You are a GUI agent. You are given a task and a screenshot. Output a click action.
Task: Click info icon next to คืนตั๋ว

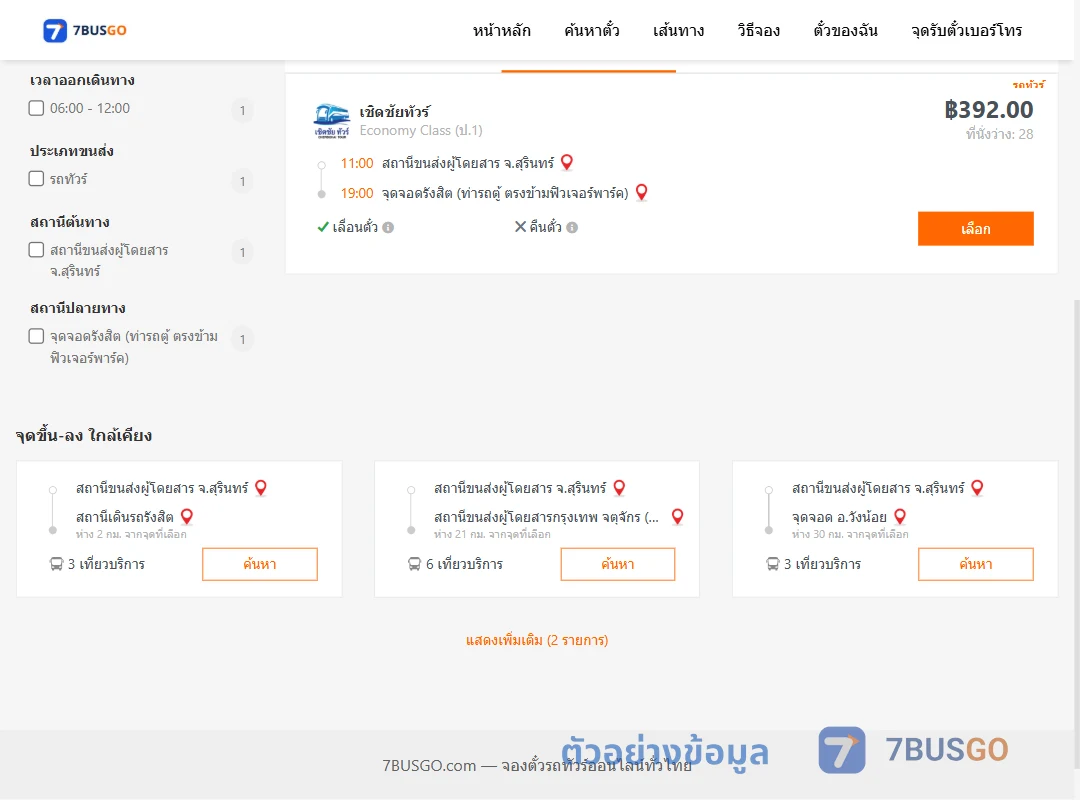tap(572, 227)
